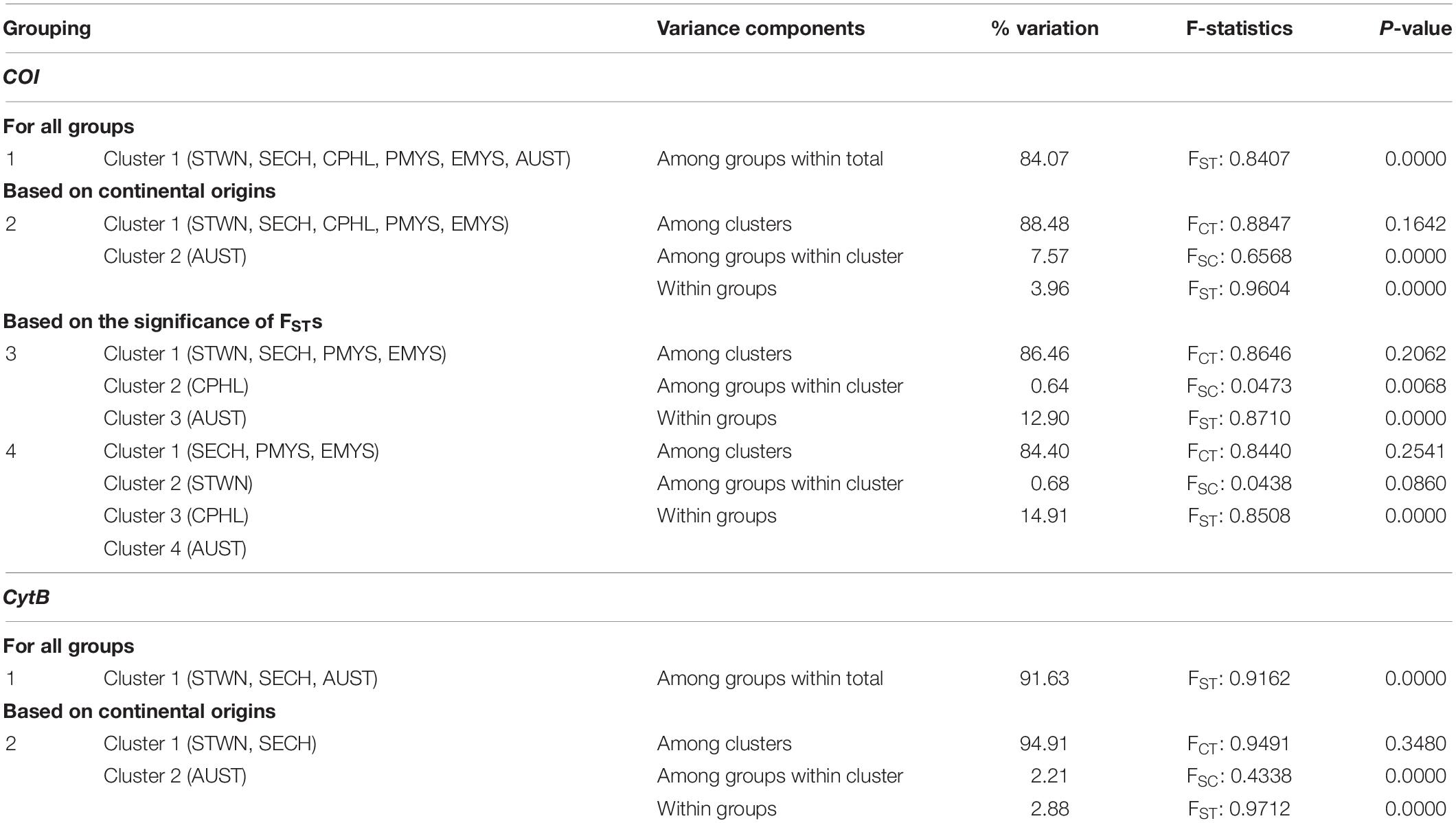Click the % variation value 7.57
Screen dimensions: 1456x823
pos(1049,257)
